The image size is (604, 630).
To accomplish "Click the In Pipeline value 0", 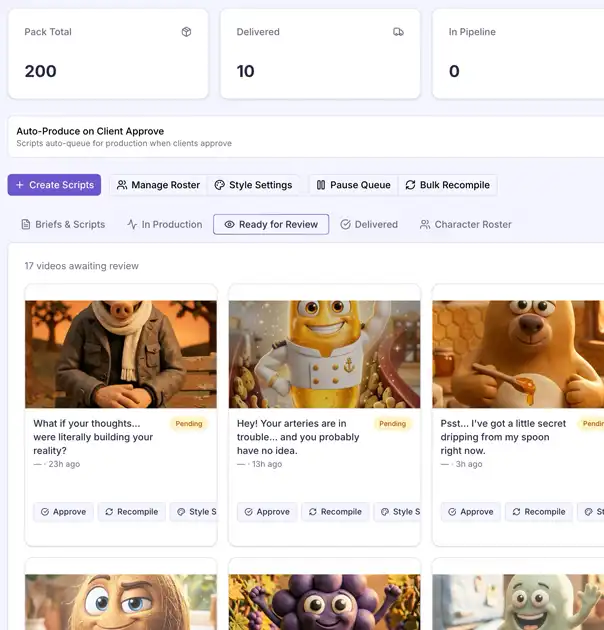I will (454, 71).
